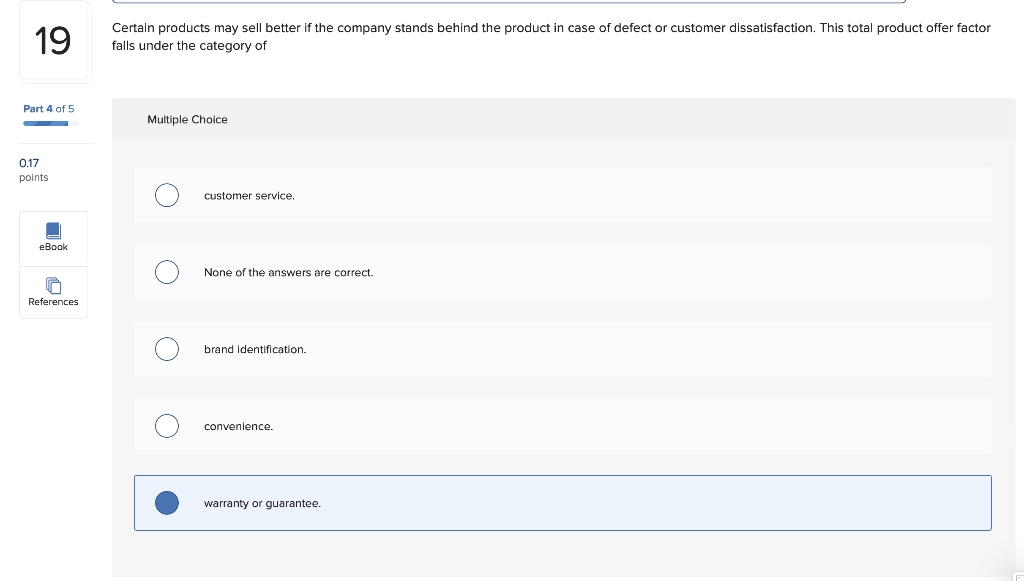This screenshot has width=1024, height=581.
Task: Click the blue filled radio button for warranty answer
Action: [x=166, y=503]
